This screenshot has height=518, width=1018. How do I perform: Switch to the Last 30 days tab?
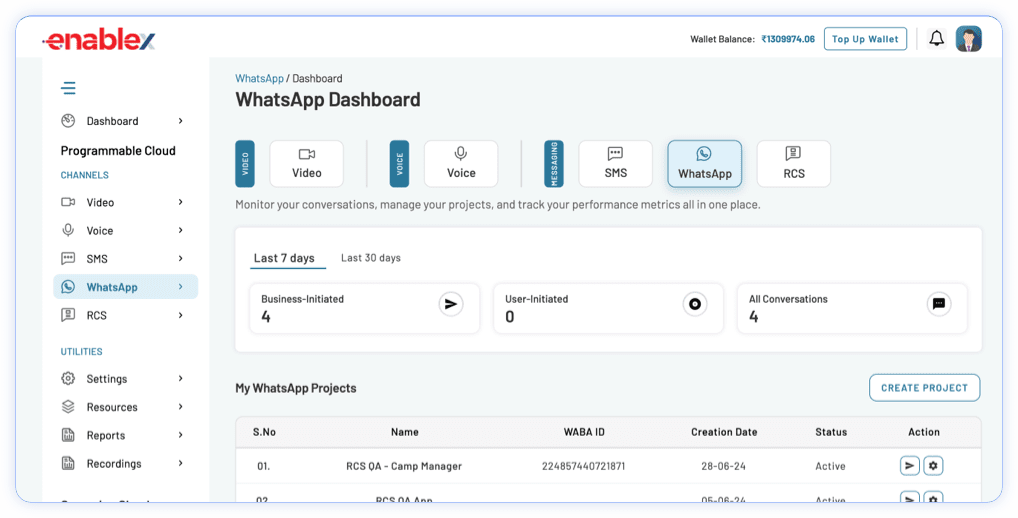pos(371,258)
